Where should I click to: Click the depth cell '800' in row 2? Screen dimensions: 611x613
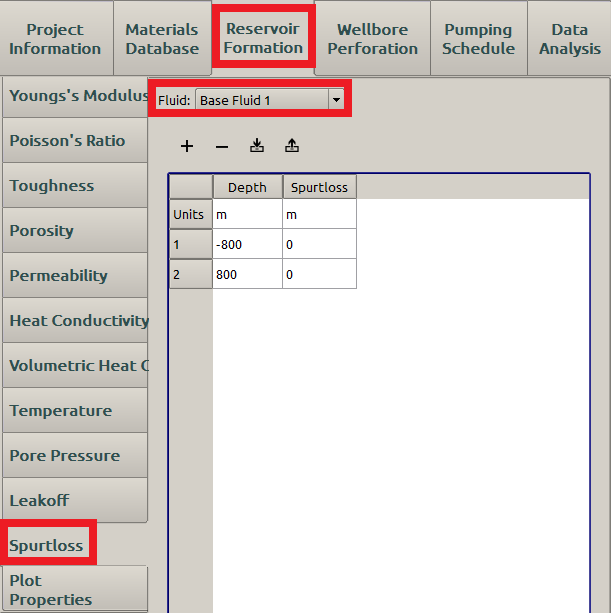click(x=247, y=274)
